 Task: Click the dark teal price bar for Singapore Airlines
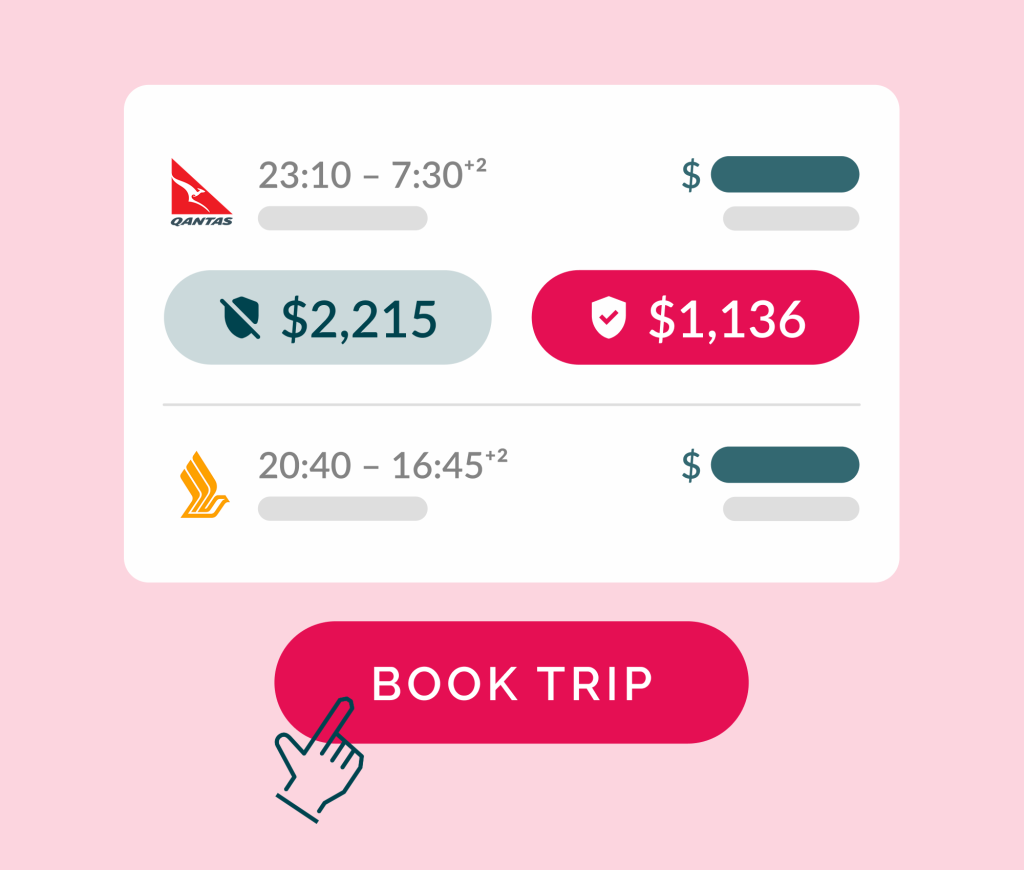pos(785,465)
